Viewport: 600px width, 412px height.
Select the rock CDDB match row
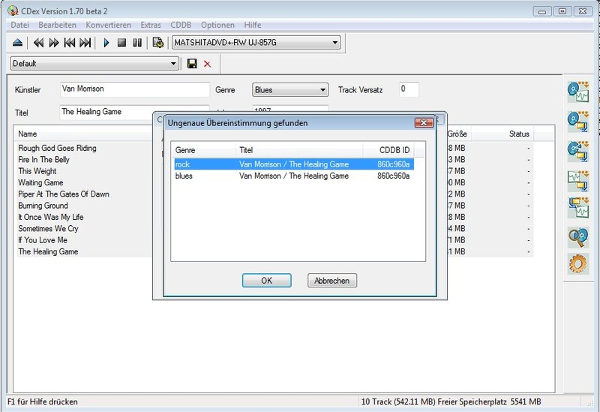(x=294, y=164)
